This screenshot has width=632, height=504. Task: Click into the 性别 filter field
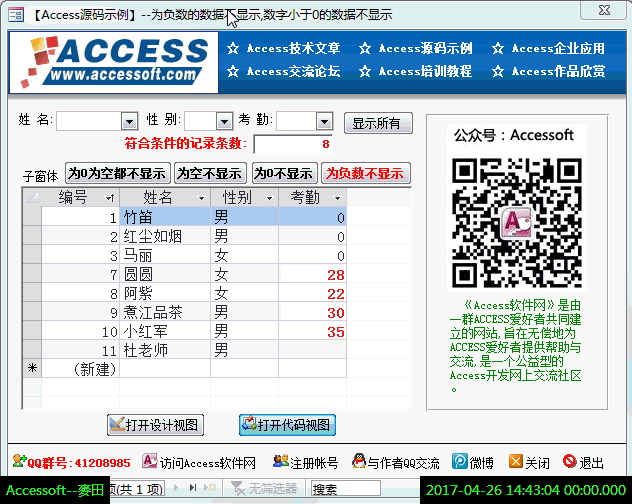click(200, 121)
